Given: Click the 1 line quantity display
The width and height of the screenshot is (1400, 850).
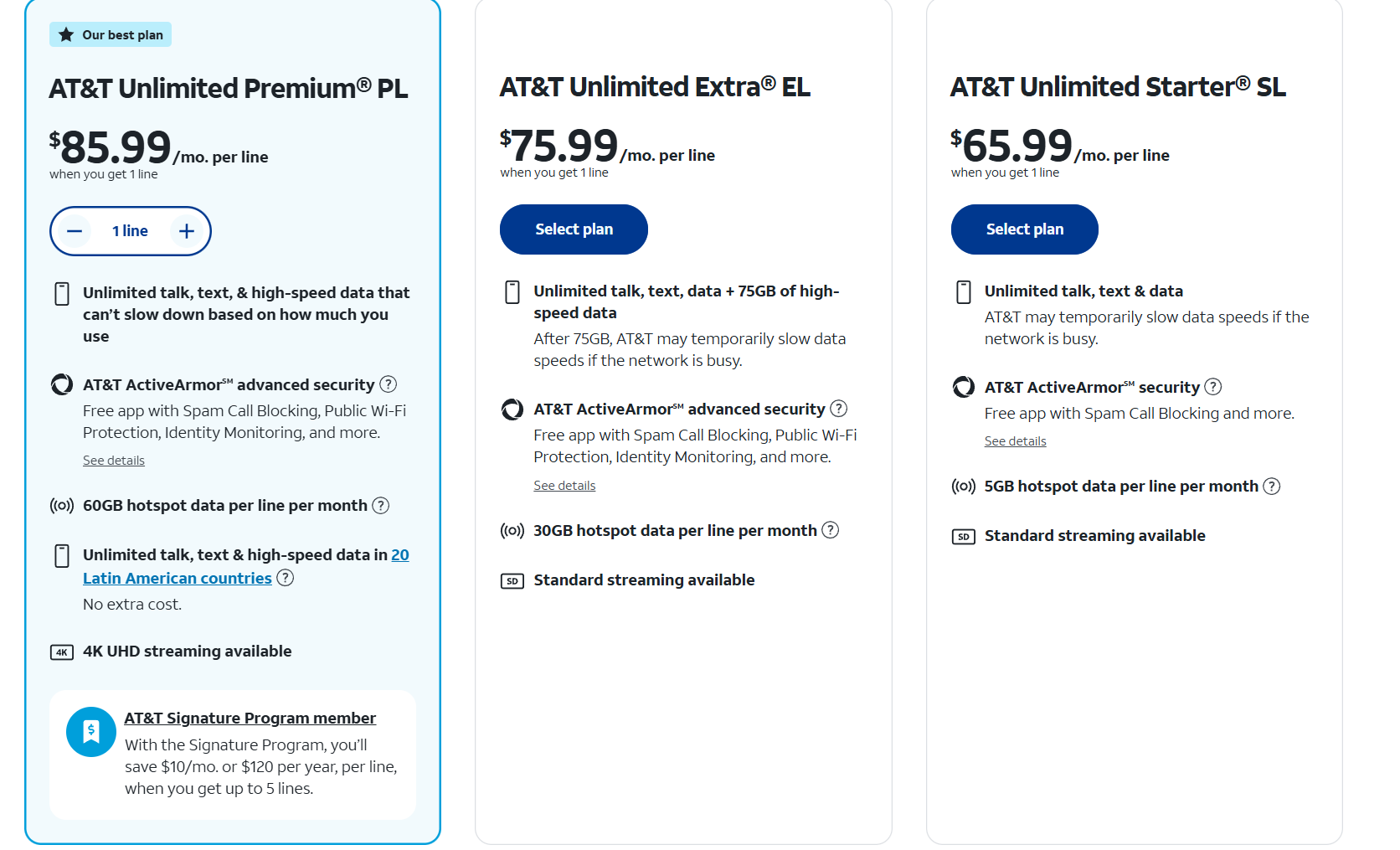Looking at the screenshot, I should pyautogui.click(x=130, y=231).
